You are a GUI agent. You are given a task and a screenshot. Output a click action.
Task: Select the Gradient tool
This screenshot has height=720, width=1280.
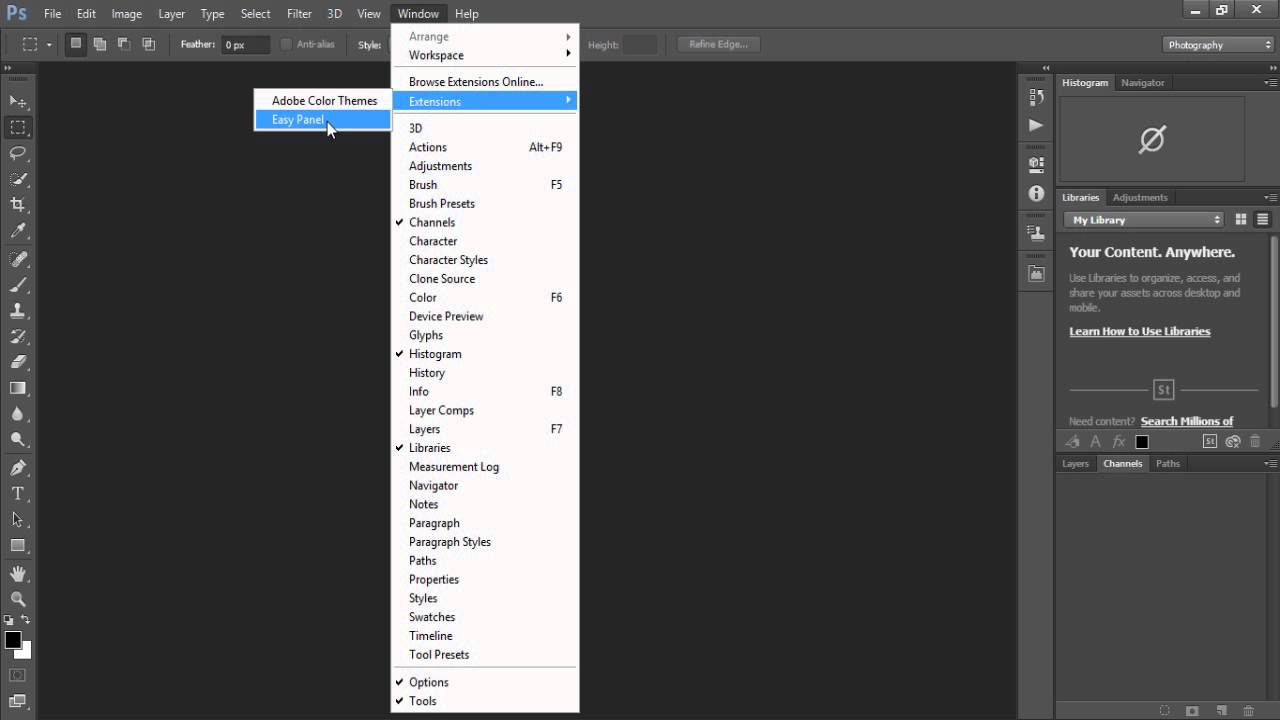pos(18,388)
